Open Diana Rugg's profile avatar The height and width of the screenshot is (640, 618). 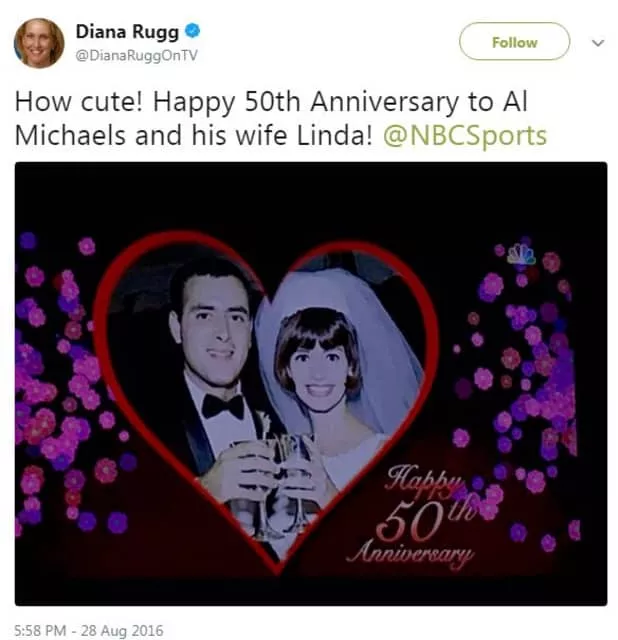click(x=39, y=43)
